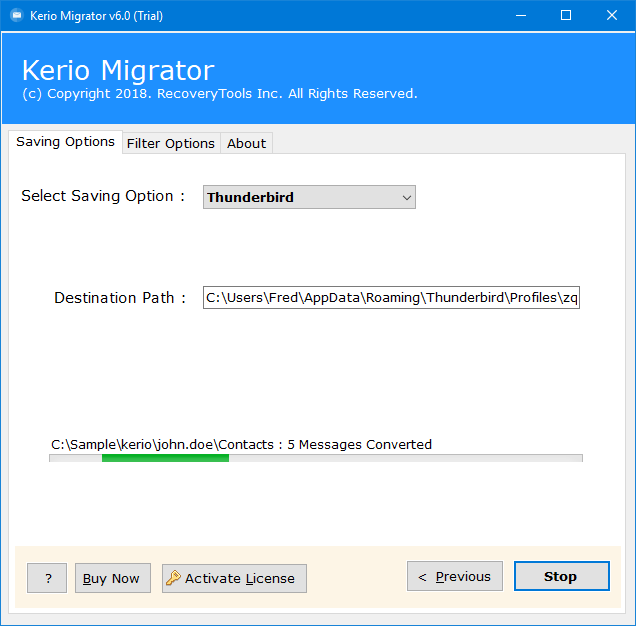Open the About tab
This screenshot has width=636, height=626.
coord(246,143)
